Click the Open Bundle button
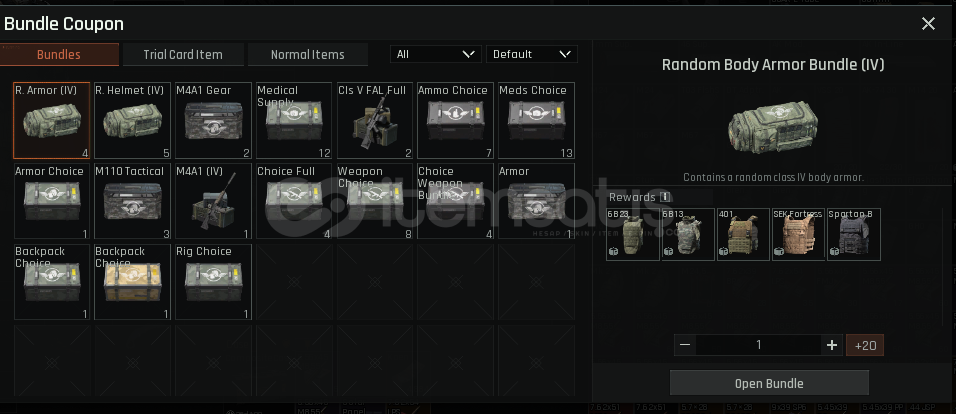This screenshot has width=956, height=414. click(769, 383)
